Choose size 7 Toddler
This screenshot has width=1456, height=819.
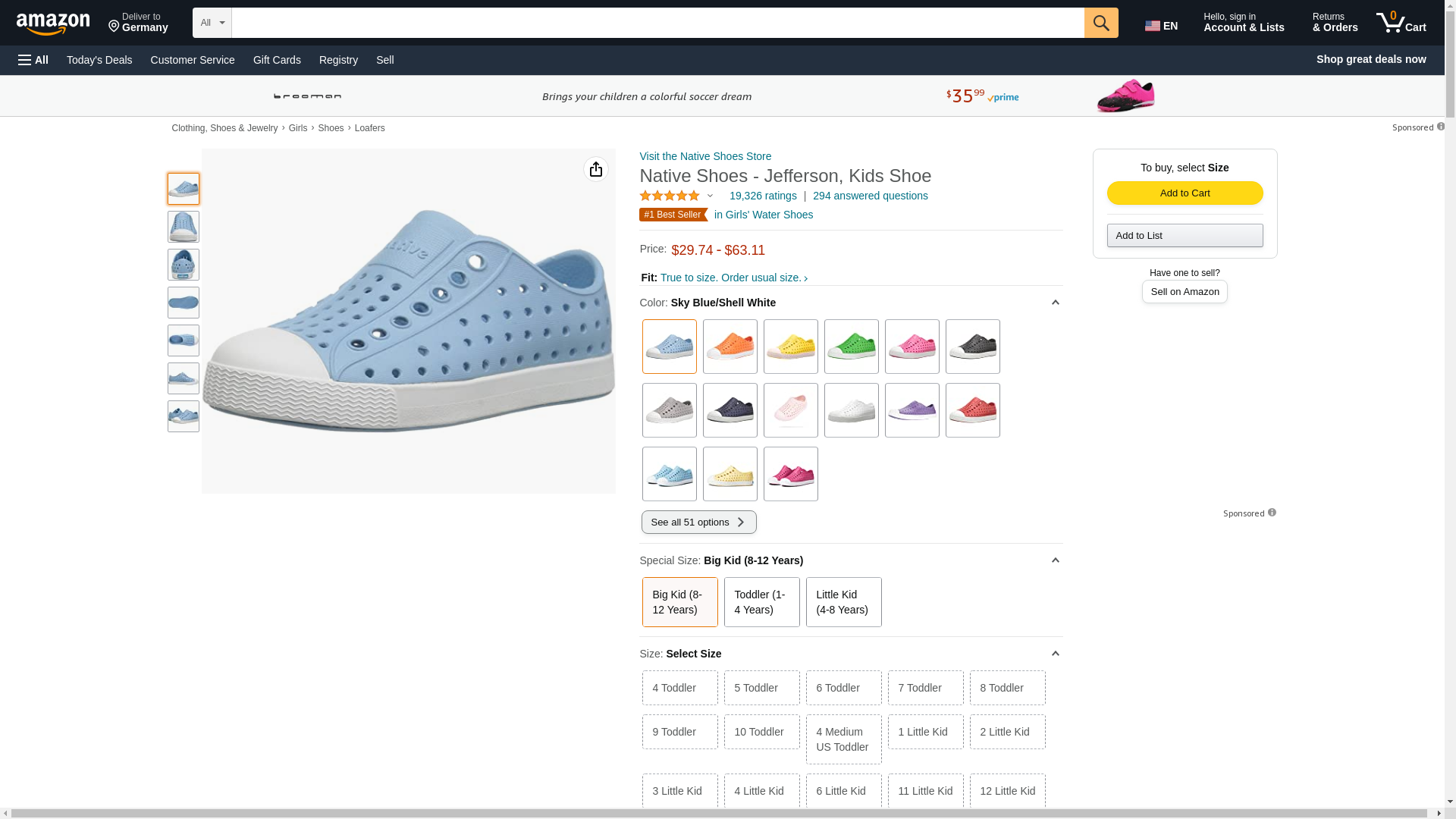pos(925,688)
